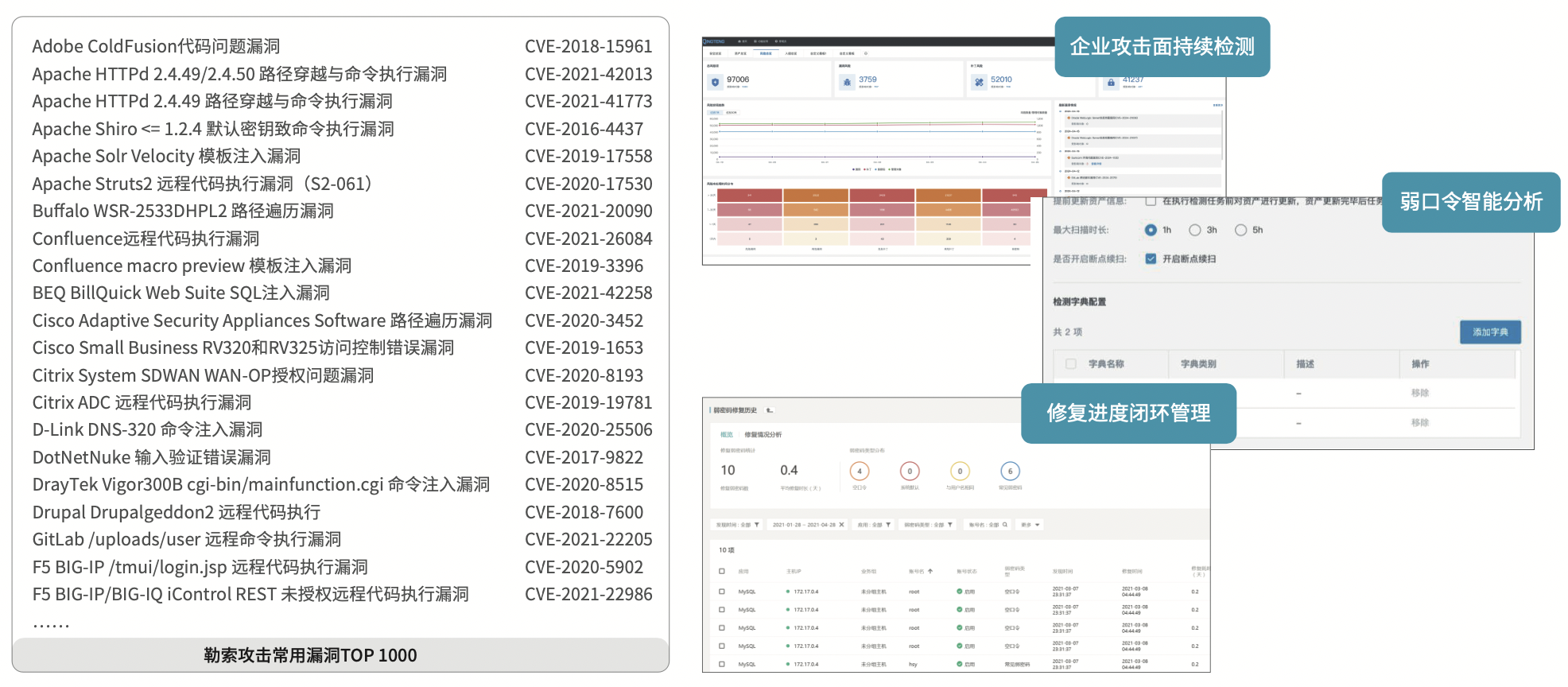Click the 字典类别 column header

click(x=1198, y=363)
